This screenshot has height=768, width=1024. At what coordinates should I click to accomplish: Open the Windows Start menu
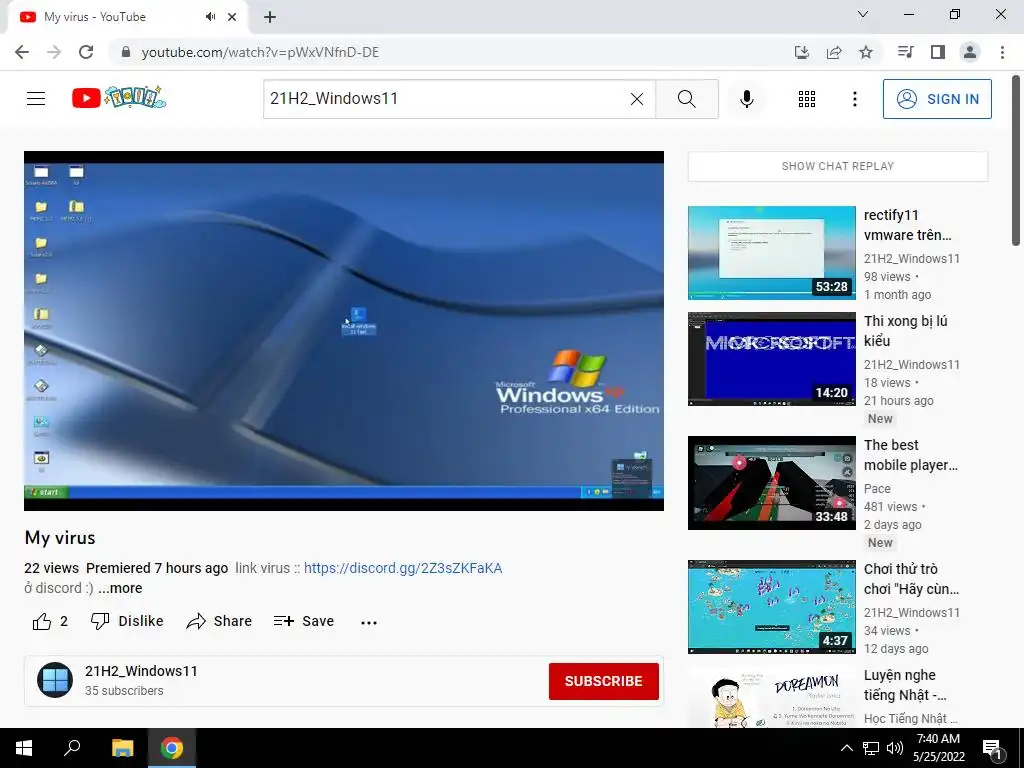(24, 748)
